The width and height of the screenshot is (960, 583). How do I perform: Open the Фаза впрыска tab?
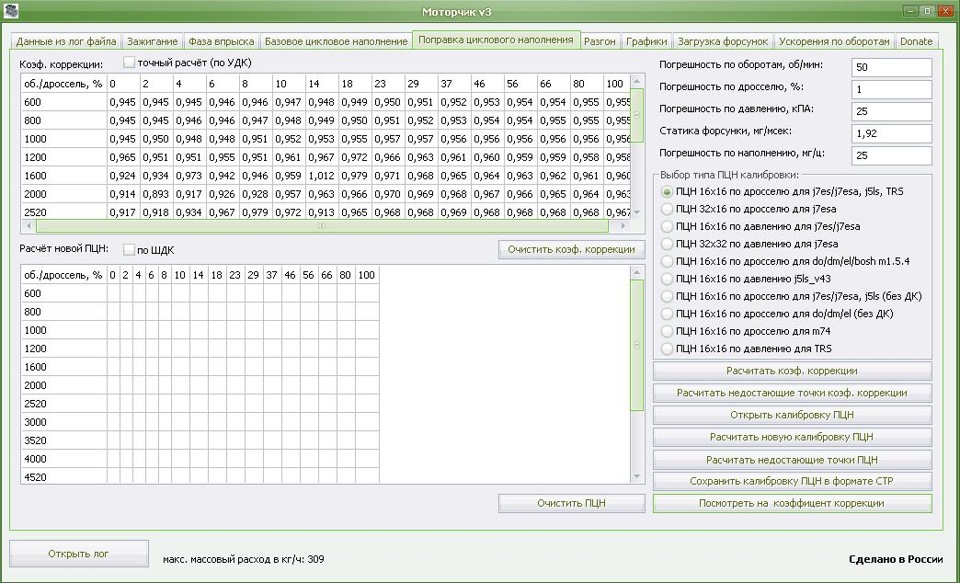(221, 42)
